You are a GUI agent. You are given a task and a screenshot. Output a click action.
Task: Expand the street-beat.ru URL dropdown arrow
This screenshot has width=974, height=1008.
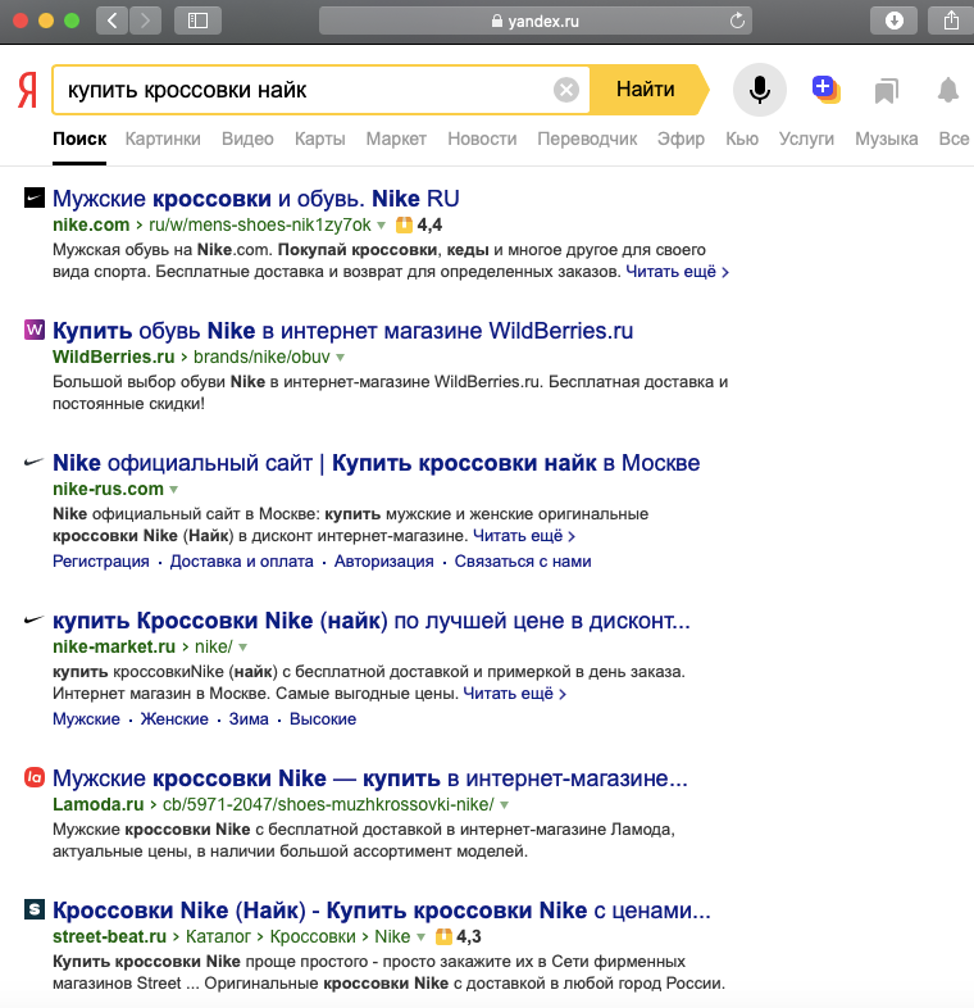(420, 937)
